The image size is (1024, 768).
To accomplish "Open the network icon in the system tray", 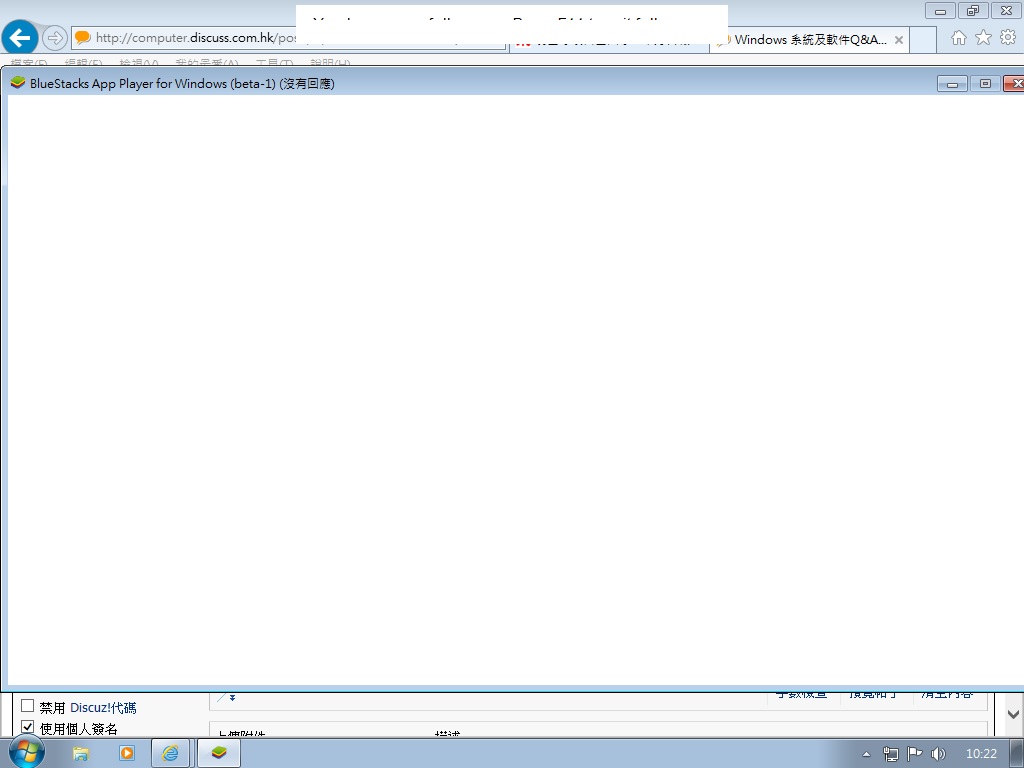I will tap(890, 754).
